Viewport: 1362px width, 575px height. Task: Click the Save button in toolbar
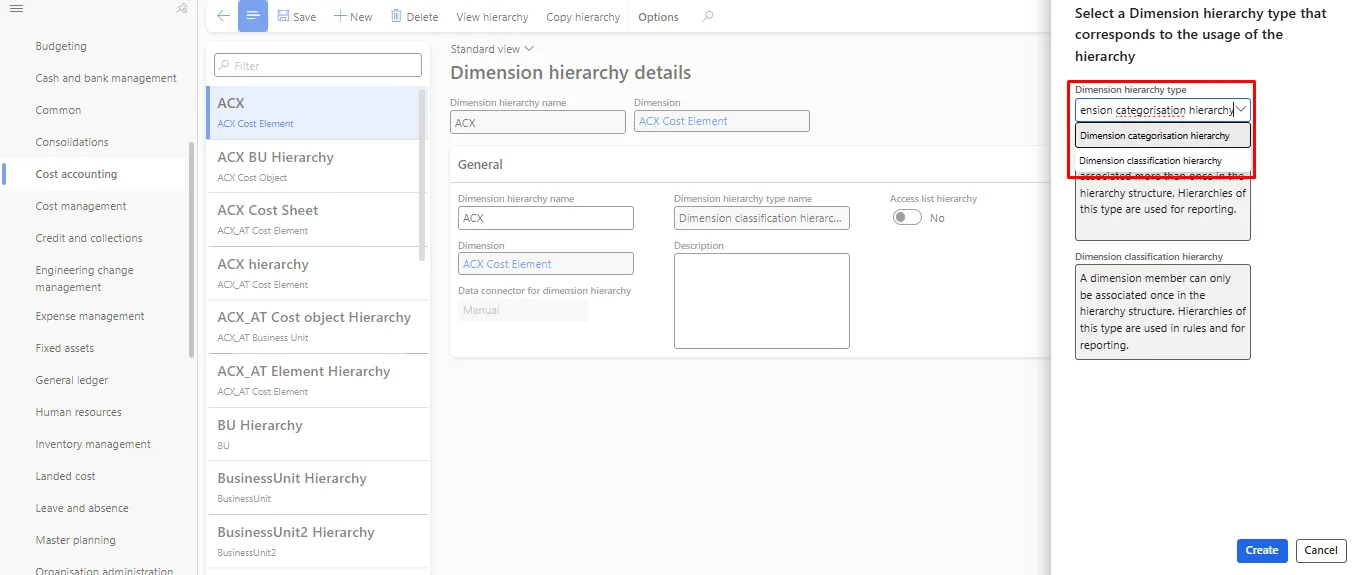tap(297, 17)
